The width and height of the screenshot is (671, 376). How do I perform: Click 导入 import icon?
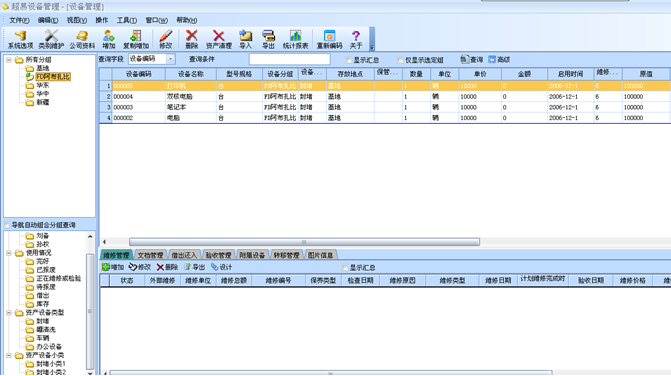pos(246,39)
